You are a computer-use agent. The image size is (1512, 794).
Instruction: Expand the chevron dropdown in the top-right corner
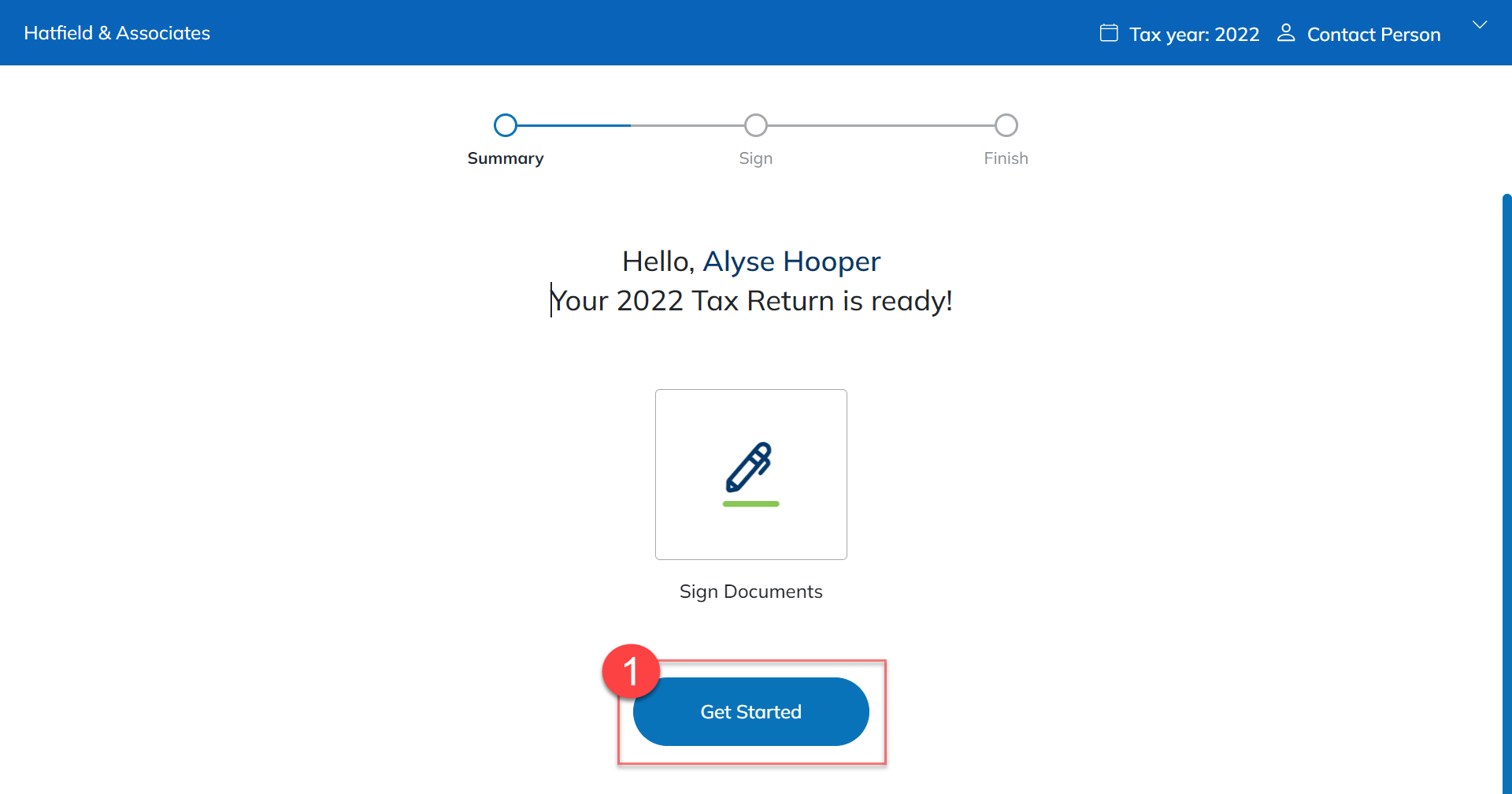(x=1480, y=25)
